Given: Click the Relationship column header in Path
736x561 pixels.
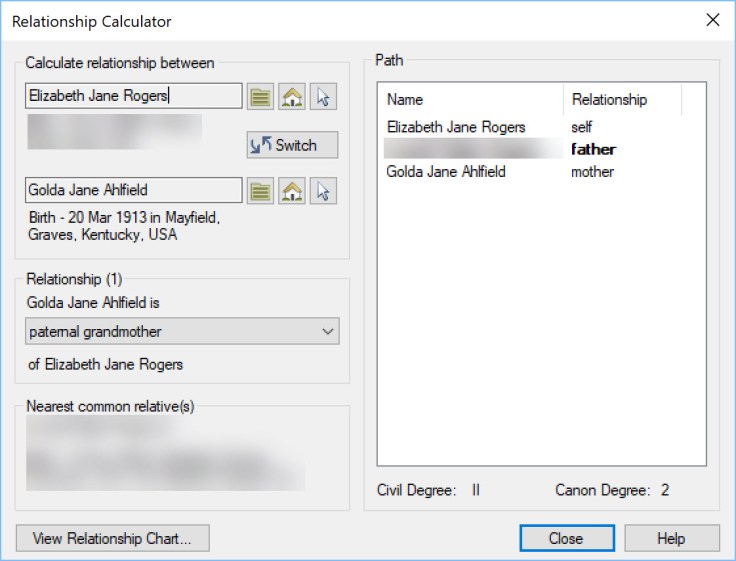Looking at the screenshot, I should click(621, 100).
